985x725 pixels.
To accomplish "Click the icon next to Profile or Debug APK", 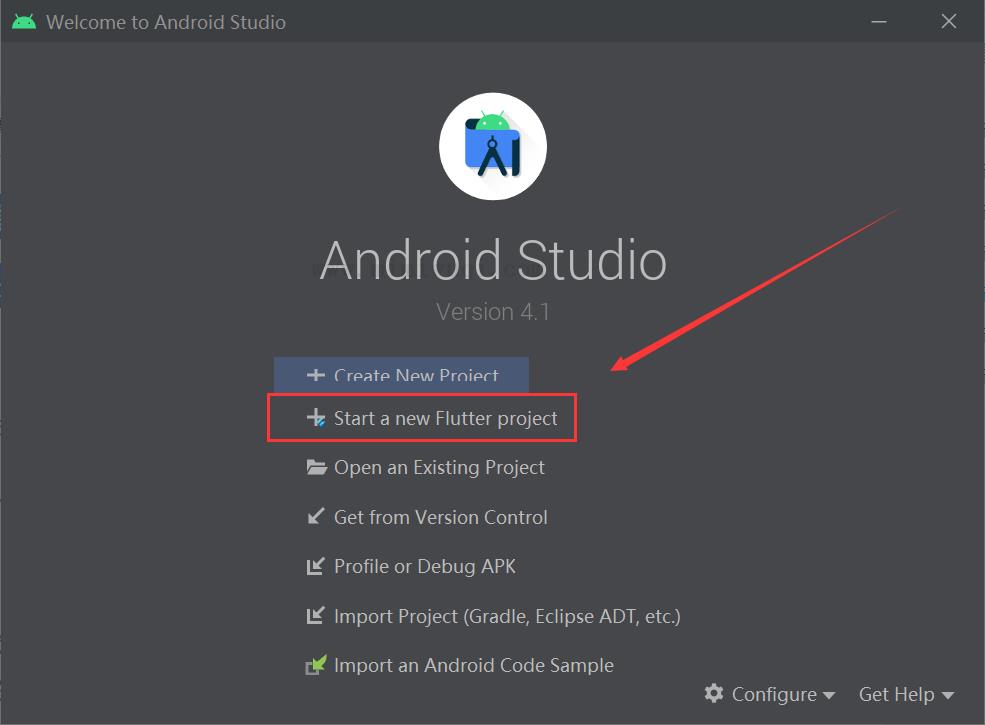I will [x=315, y=566].
